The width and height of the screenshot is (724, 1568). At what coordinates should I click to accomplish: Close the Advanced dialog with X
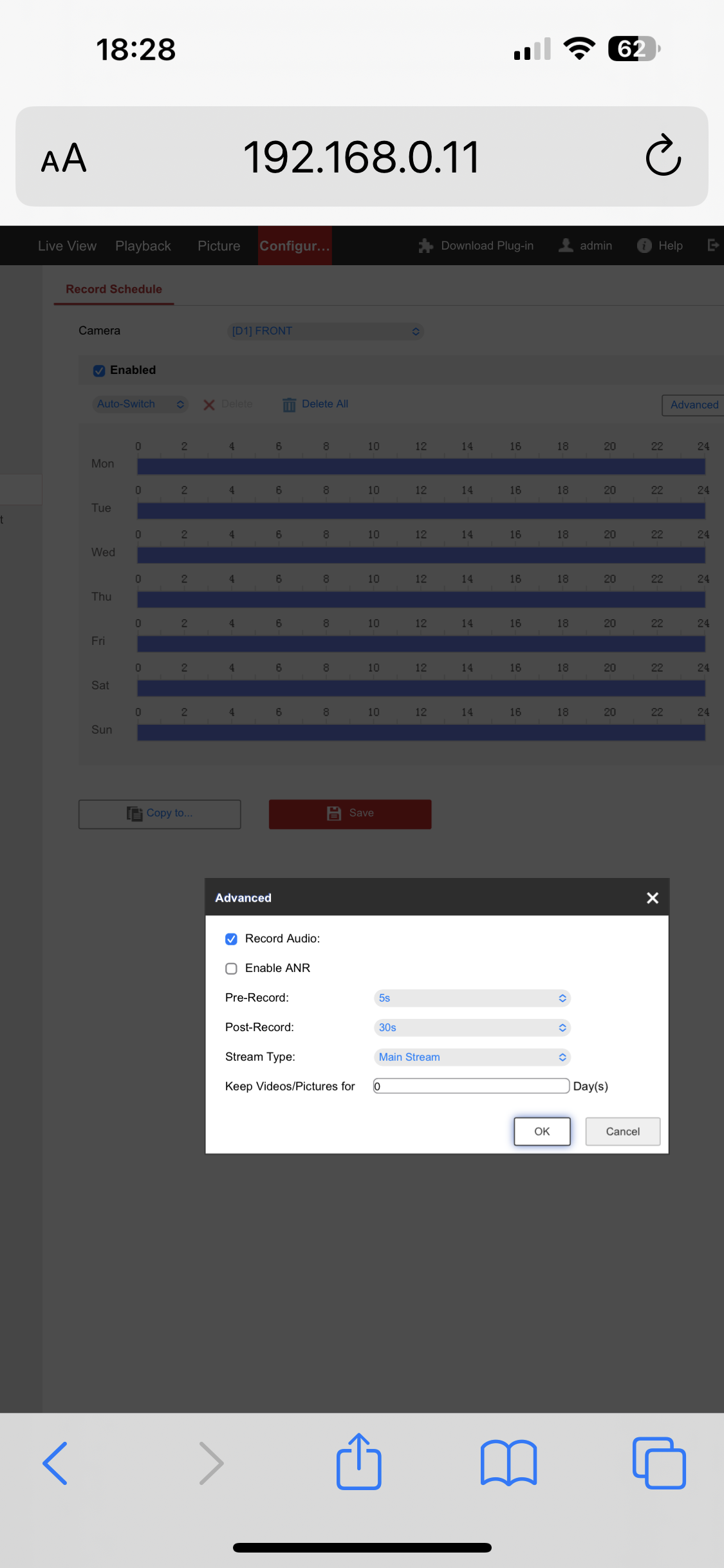click(x=652, y=898)
